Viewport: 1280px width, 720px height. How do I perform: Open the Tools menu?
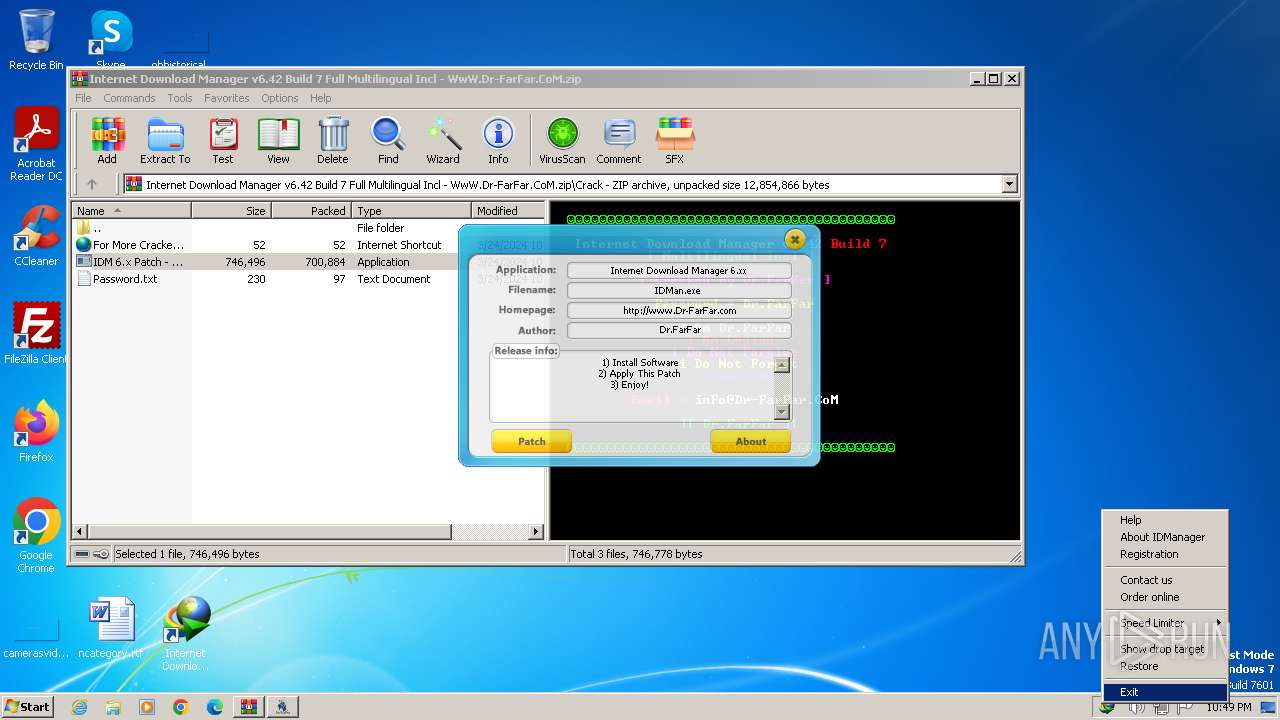(x=180, y=98)
